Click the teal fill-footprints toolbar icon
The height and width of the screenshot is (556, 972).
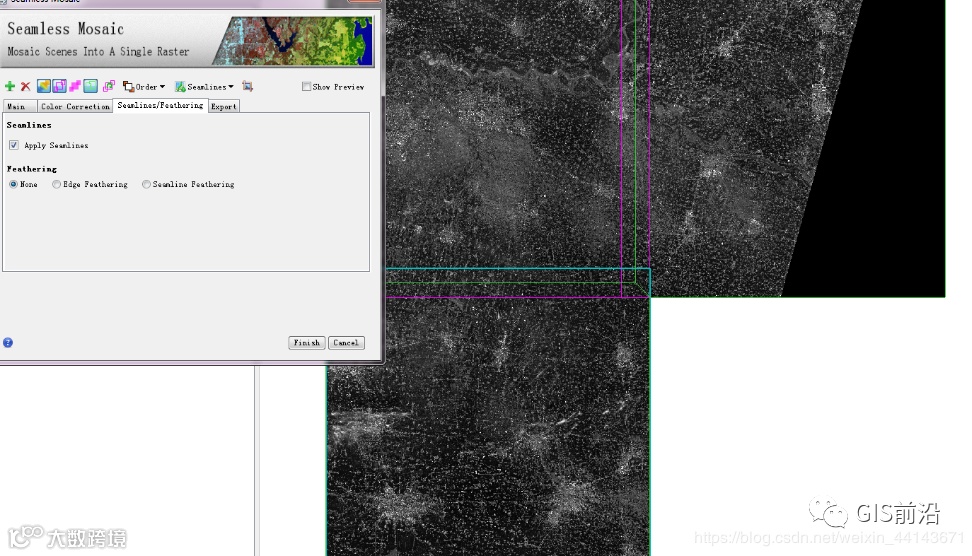91,86
